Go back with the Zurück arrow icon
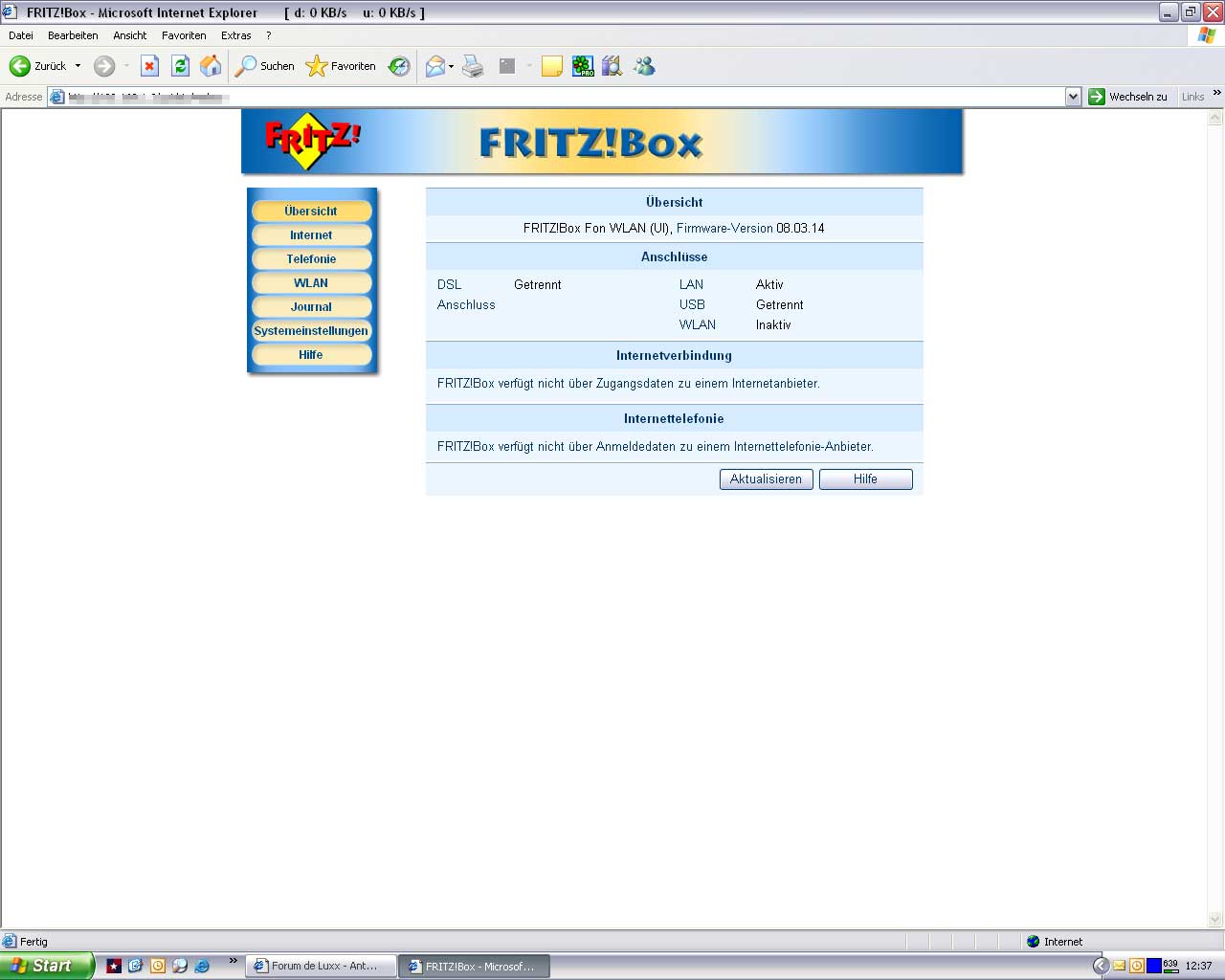 click(19, 66)
